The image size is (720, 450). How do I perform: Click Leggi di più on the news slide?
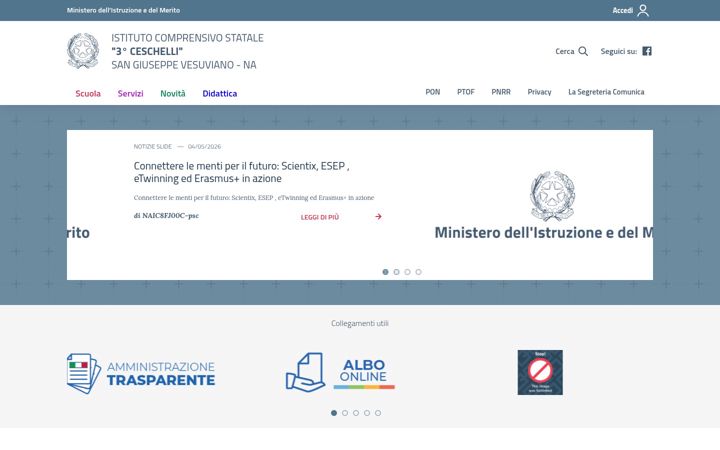tap(320, 217)
